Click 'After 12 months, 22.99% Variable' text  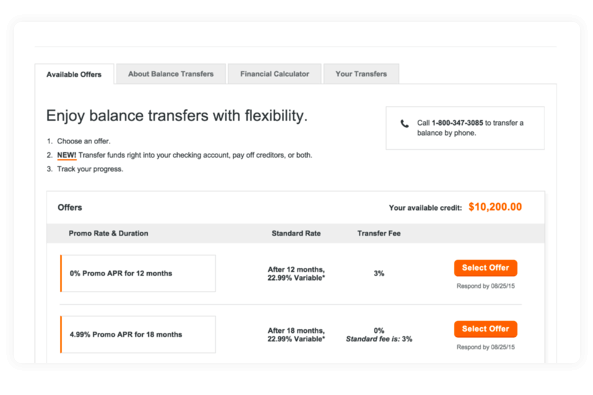coord(296,274)
